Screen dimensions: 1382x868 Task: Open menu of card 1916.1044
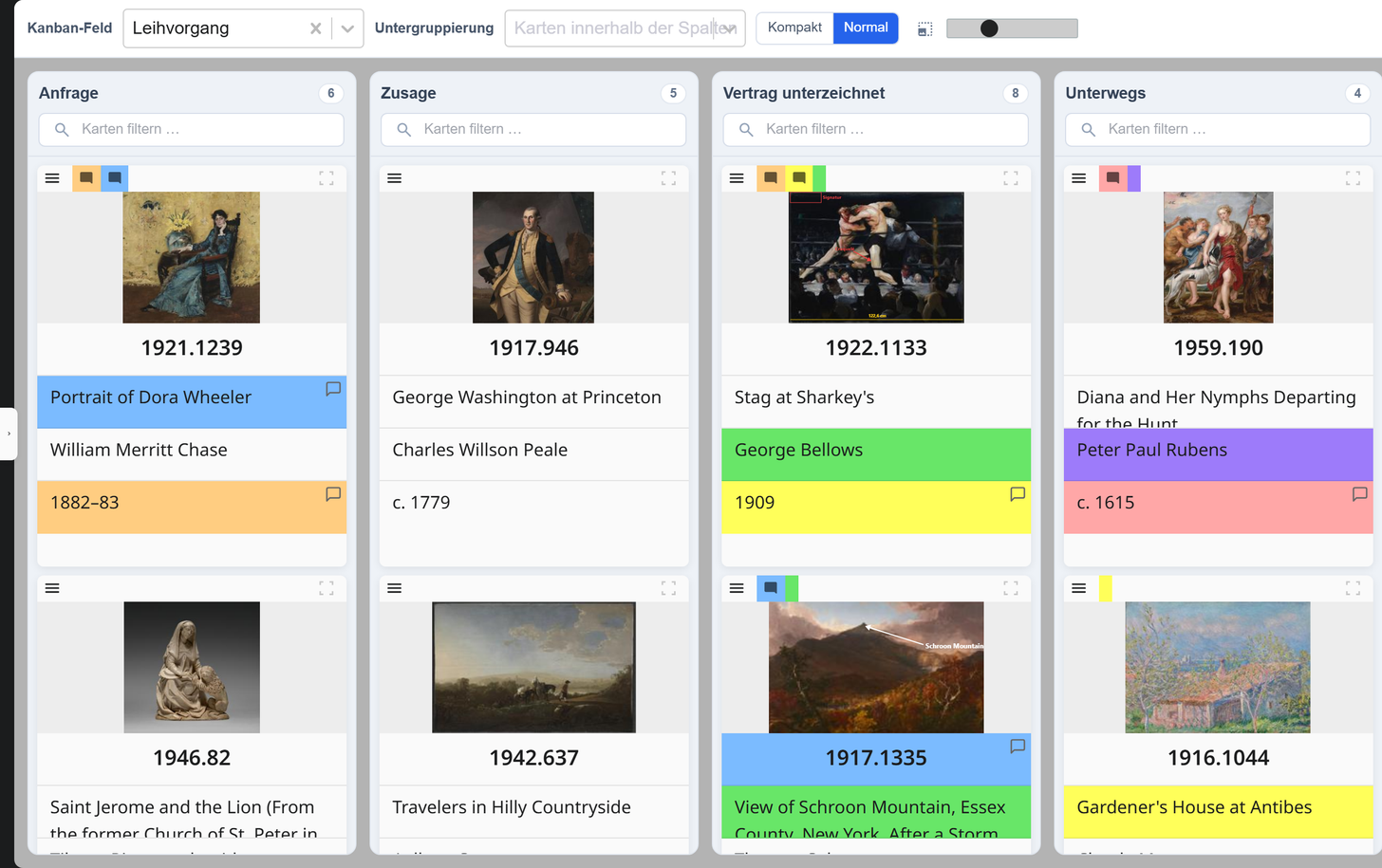[1079, 588]
